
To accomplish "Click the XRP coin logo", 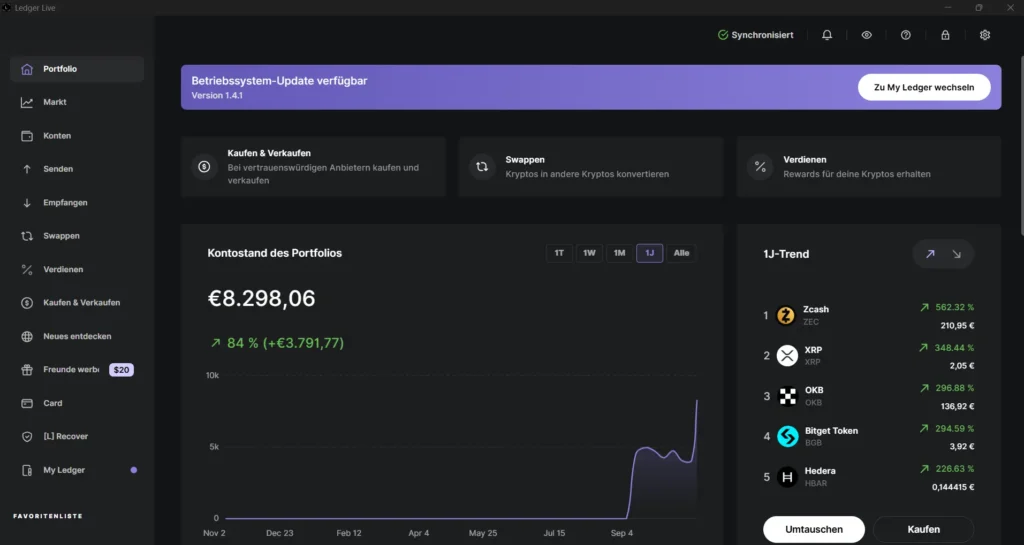I will pos(787,356).
